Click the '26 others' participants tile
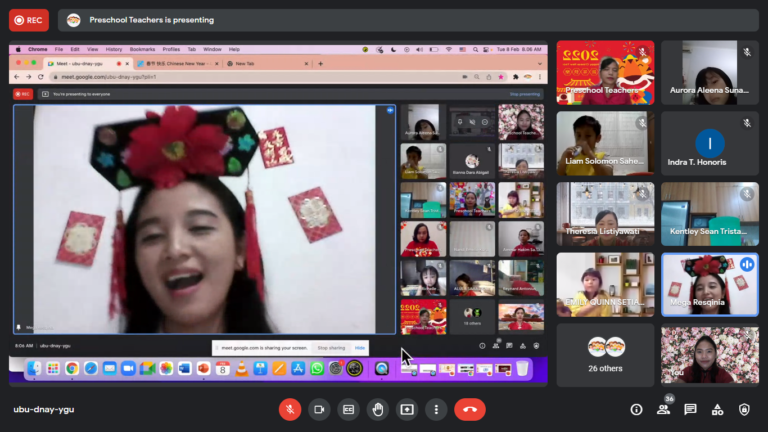The width and height of the screenshot is (768, 432). point(605,354)
